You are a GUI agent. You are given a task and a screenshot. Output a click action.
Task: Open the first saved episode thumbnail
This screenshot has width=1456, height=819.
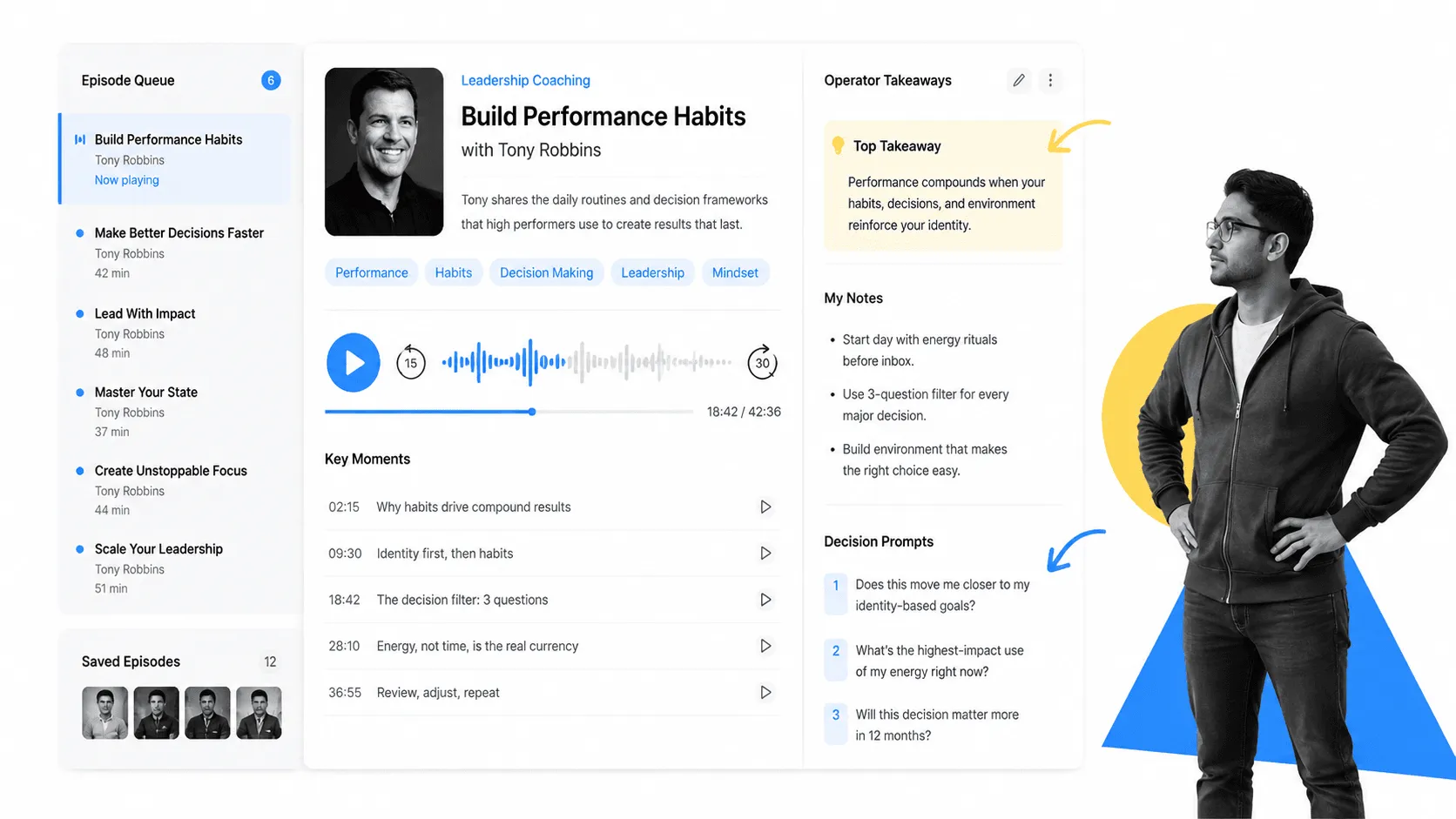click(105, 713)
